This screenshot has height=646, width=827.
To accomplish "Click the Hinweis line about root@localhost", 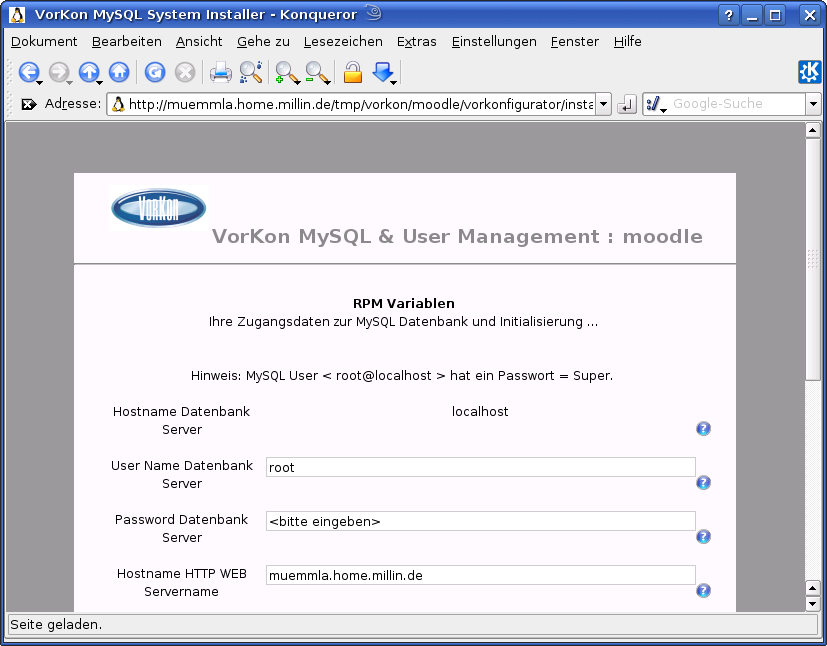I will click(x=402, y=375).
